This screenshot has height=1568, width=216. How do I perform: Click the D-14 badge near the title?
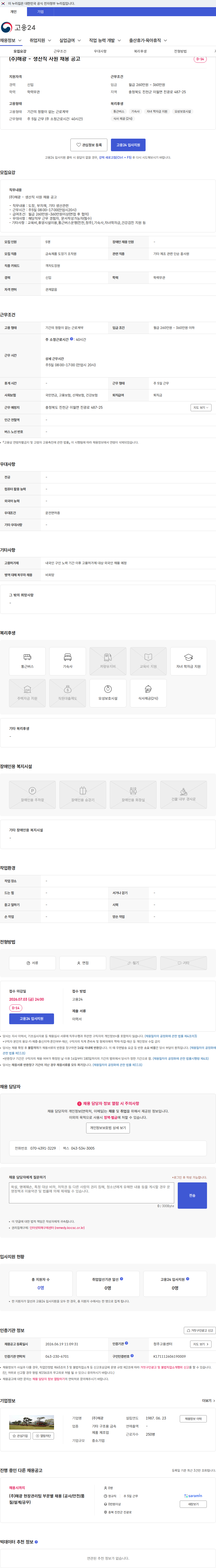tap(200, 59)
